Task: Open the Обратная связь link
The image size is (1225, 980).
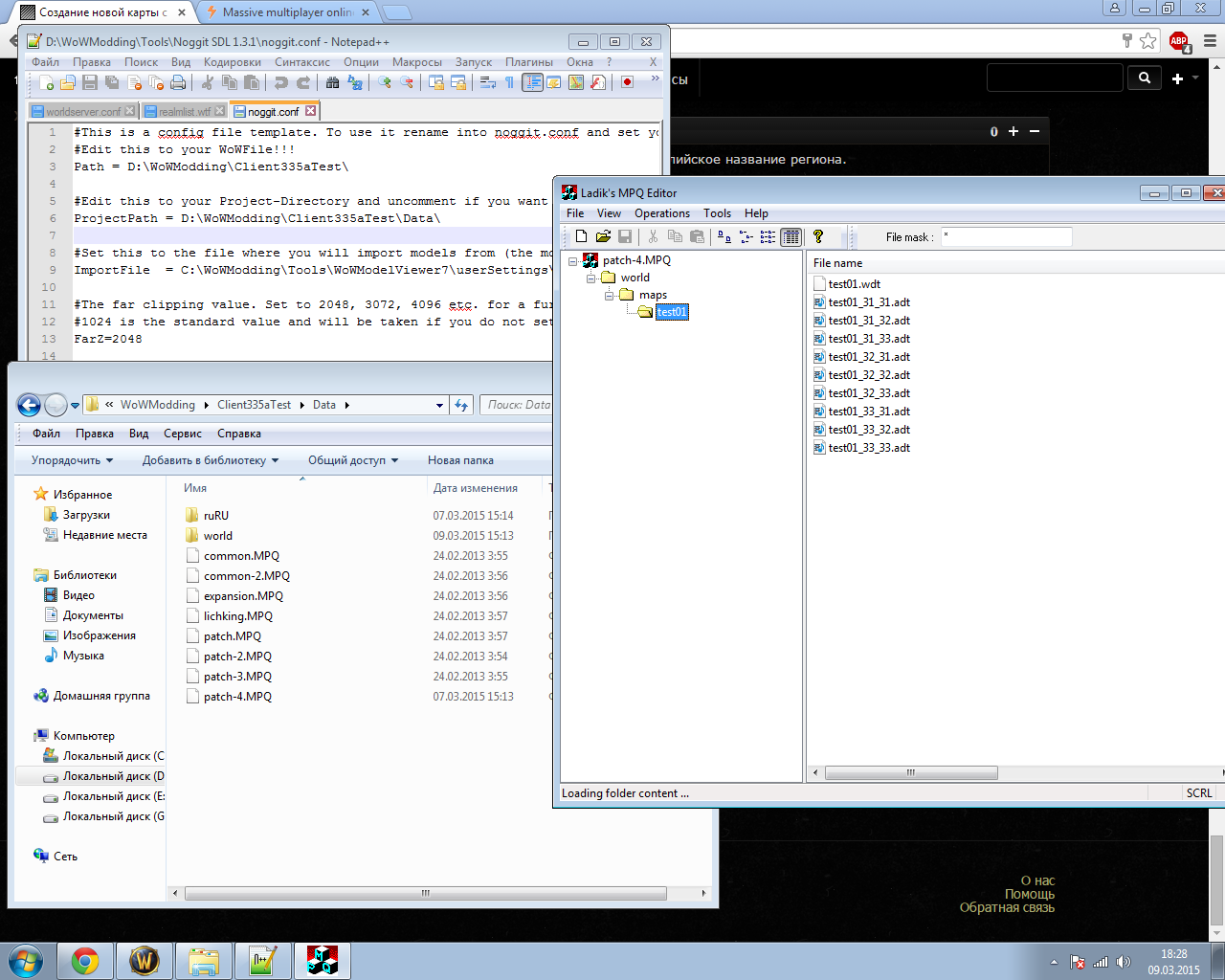Action: coord(1007,907)
